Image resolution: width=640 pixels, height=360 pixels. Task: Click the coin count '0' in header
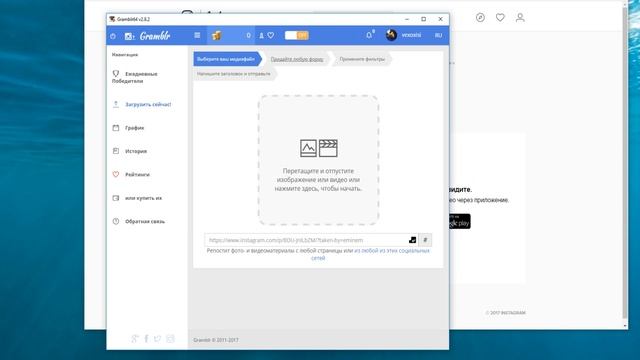tap(249, 36)
